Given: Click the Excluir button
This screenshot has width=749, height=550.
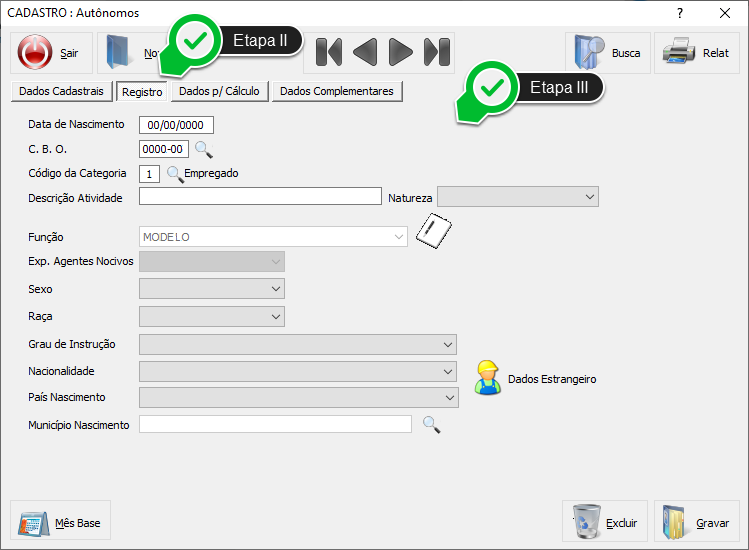Looking at the screenshot, I should tap(605, 522).
